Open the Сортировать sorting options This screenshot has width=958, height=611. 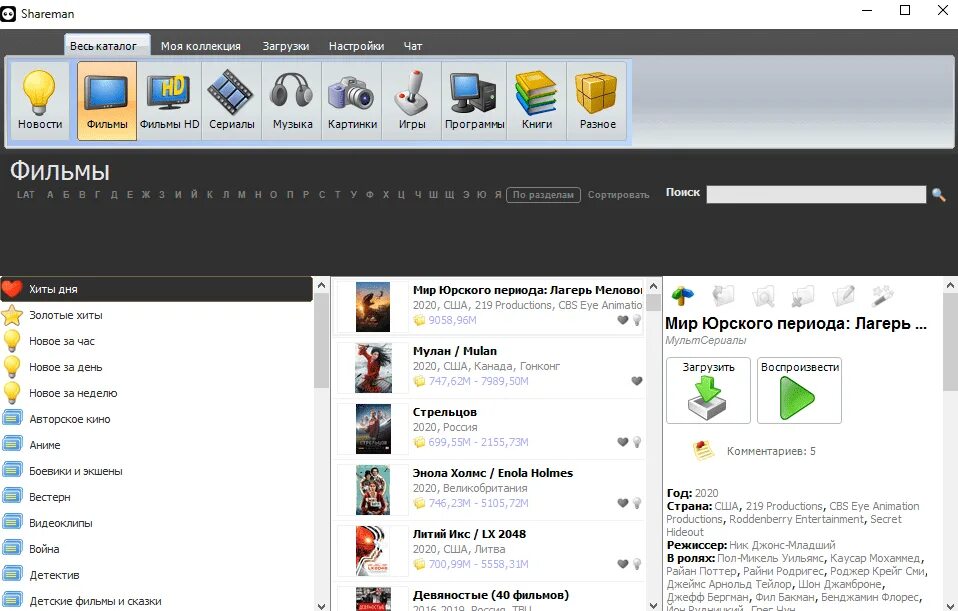coord(618,195)
